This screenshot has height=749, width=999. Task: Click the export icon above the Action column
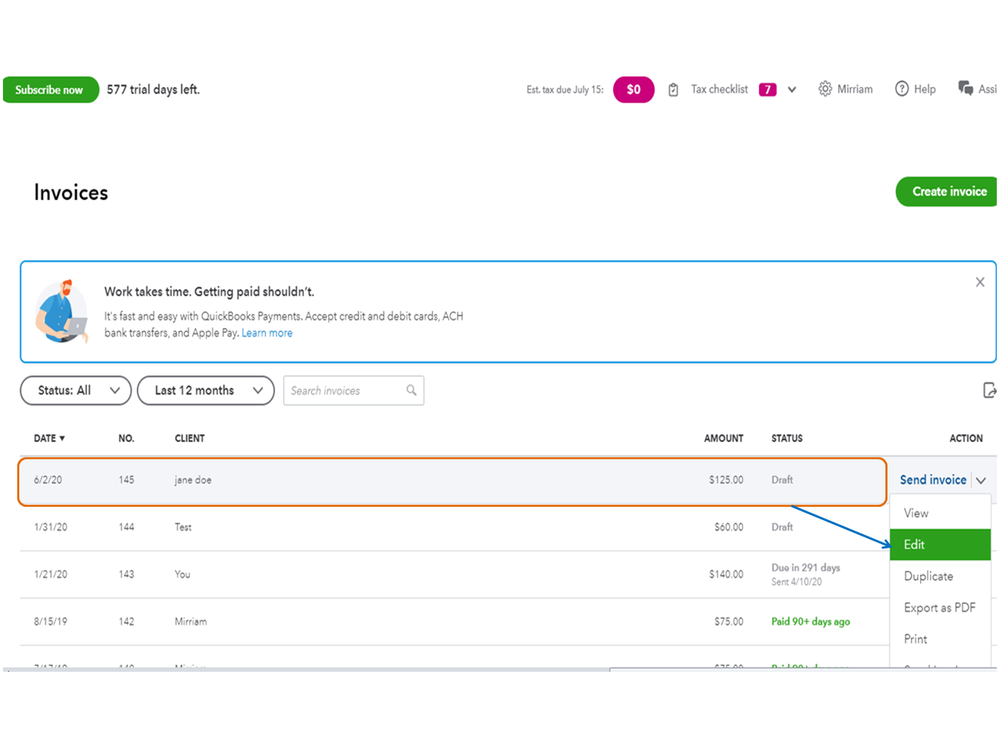click(x=989, y=390)
